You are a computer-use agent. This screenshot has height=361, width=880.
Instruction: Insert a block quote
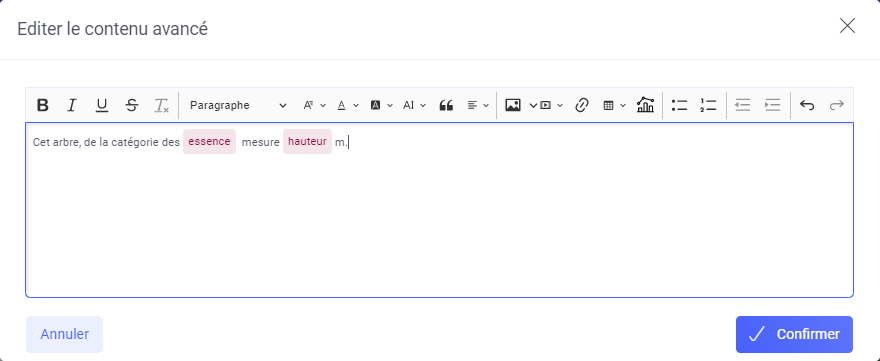point(446,105)
